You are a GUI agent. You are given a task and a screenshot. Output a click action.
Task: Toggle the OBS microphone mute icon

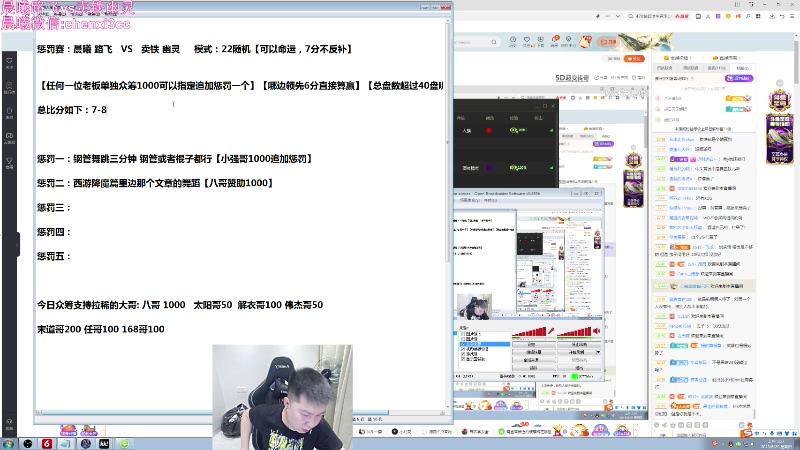[551, 331]
